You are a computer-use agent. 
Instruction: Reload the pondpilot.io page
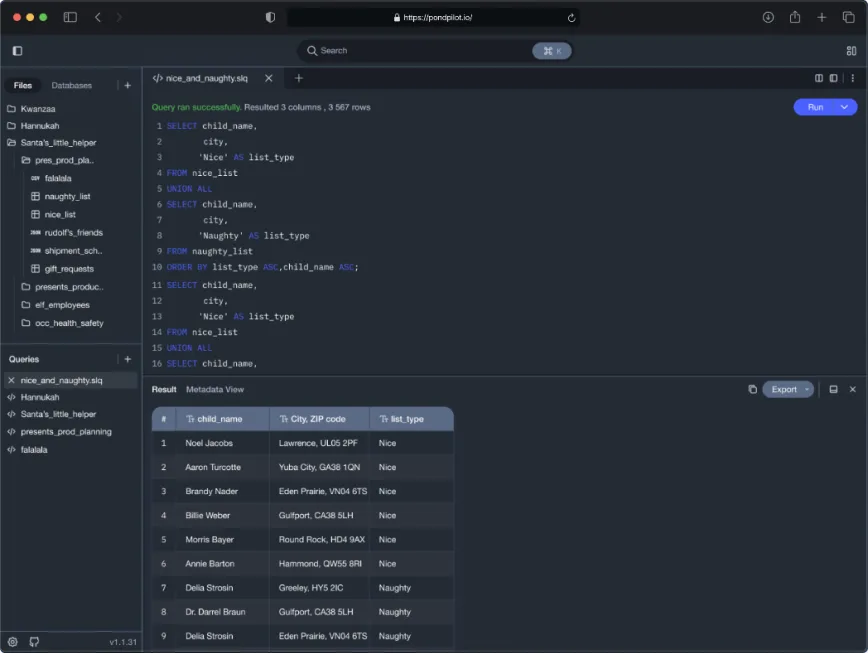click(x=571, y=18)
